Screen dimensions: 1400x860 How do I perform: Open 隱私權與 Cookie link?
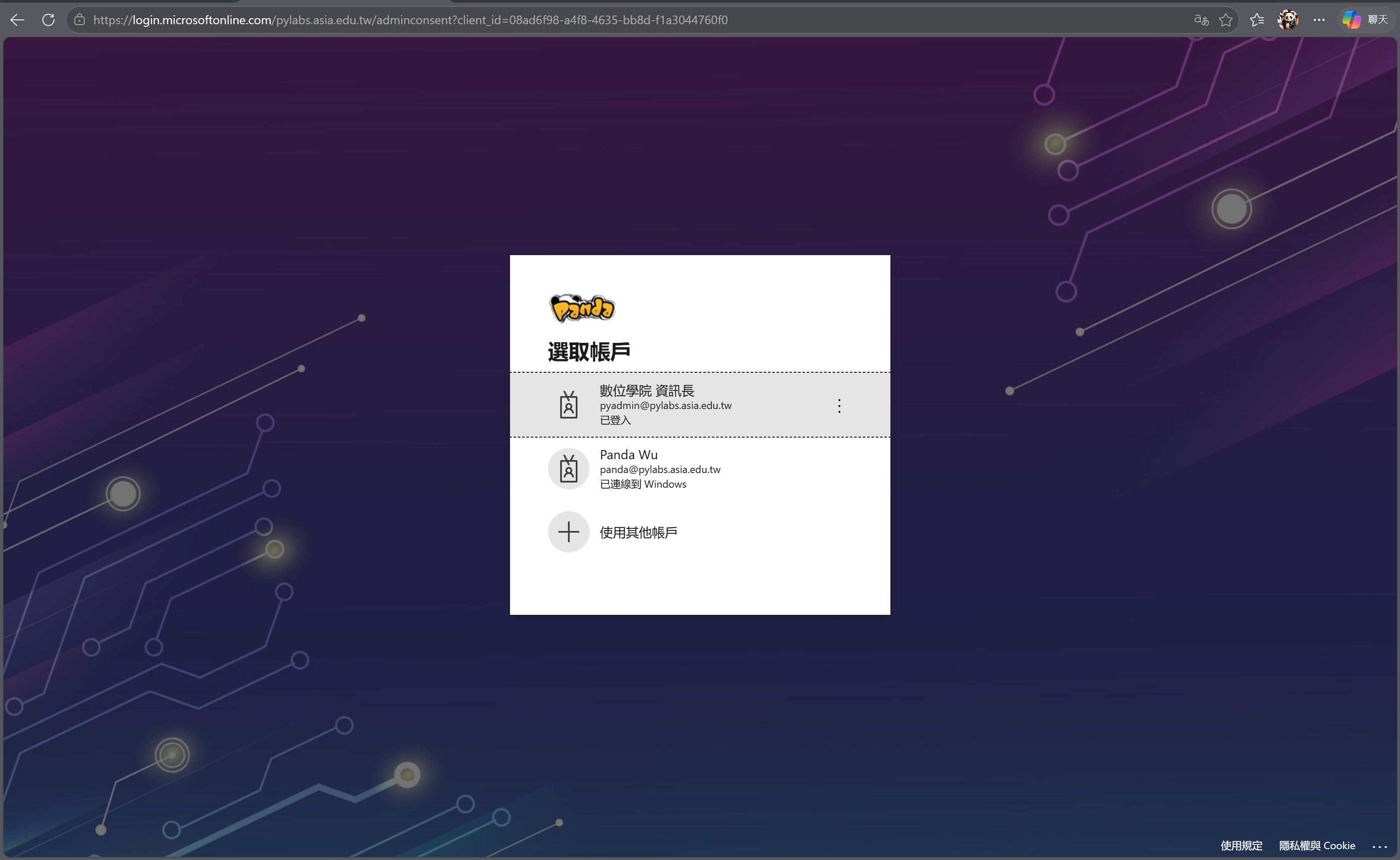1317,846
